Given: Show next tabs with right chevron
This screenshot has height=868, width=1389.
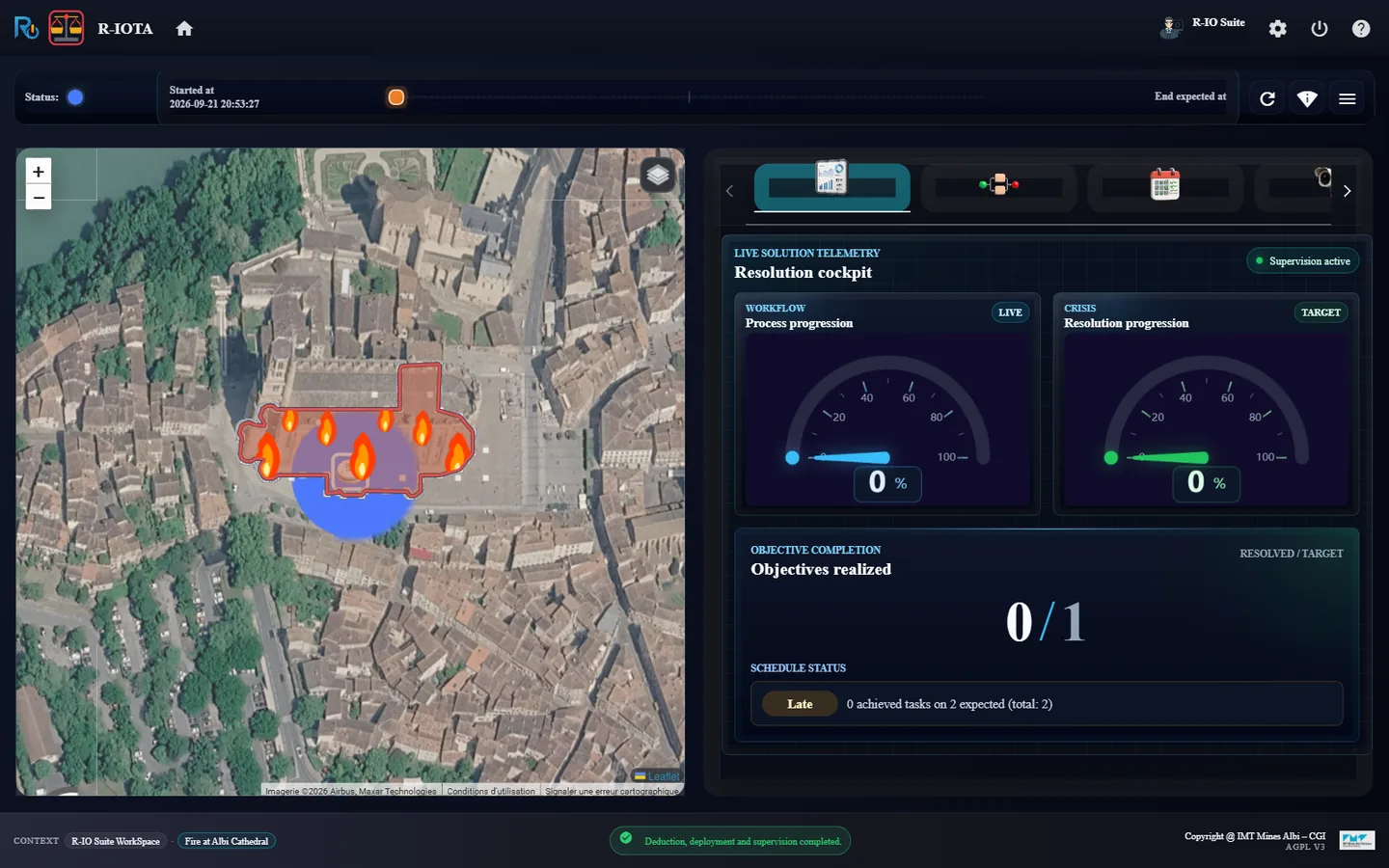Looking at the screenshot, I should click(1348, 191).
